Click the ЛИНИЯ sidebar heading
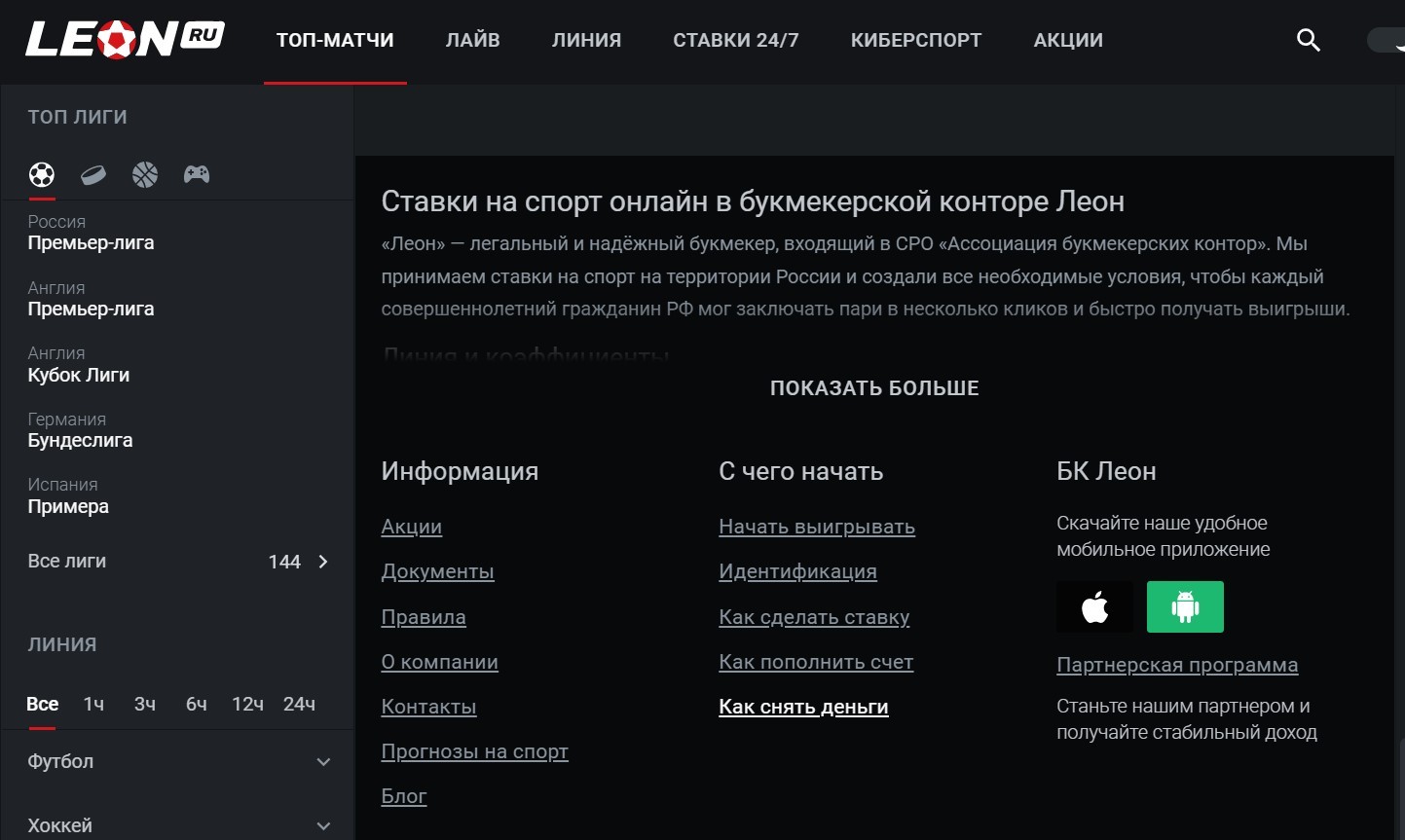The height and width of the screenshot is (840, 1405). [x=62, y=644]
